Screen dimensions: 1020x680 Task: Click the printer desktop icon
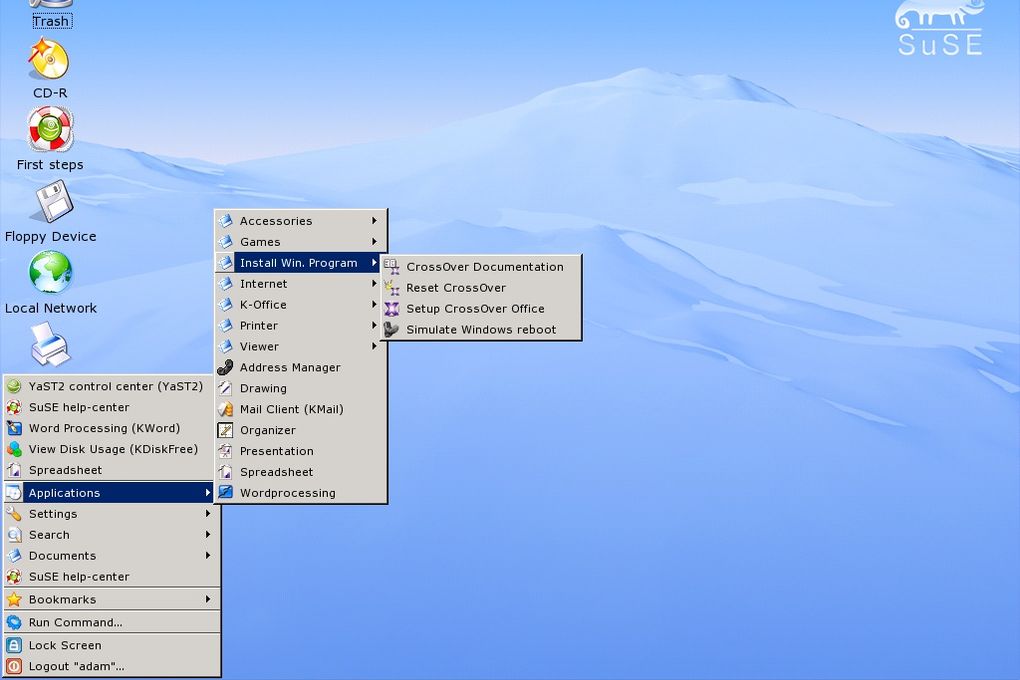[49, 344]
